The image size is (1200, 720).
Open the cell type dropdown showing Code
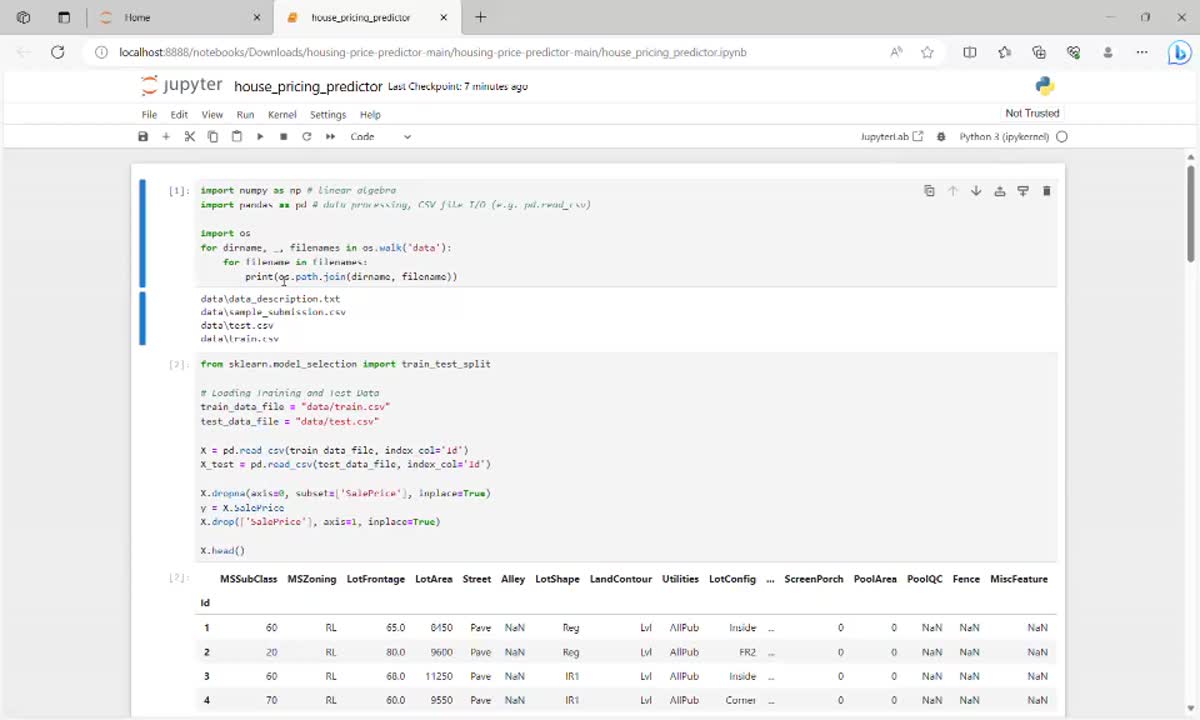380,137
